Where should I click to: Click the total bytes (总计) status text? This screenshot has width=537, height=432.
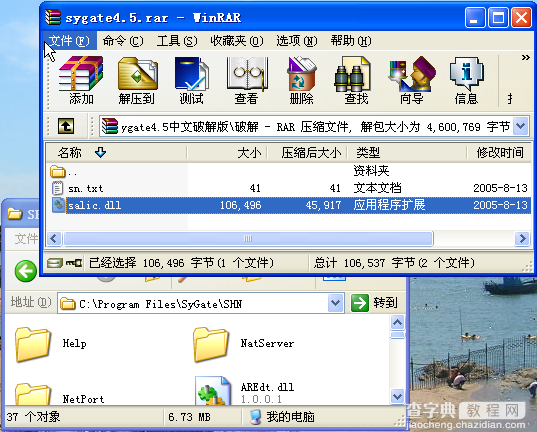(394, 263)
